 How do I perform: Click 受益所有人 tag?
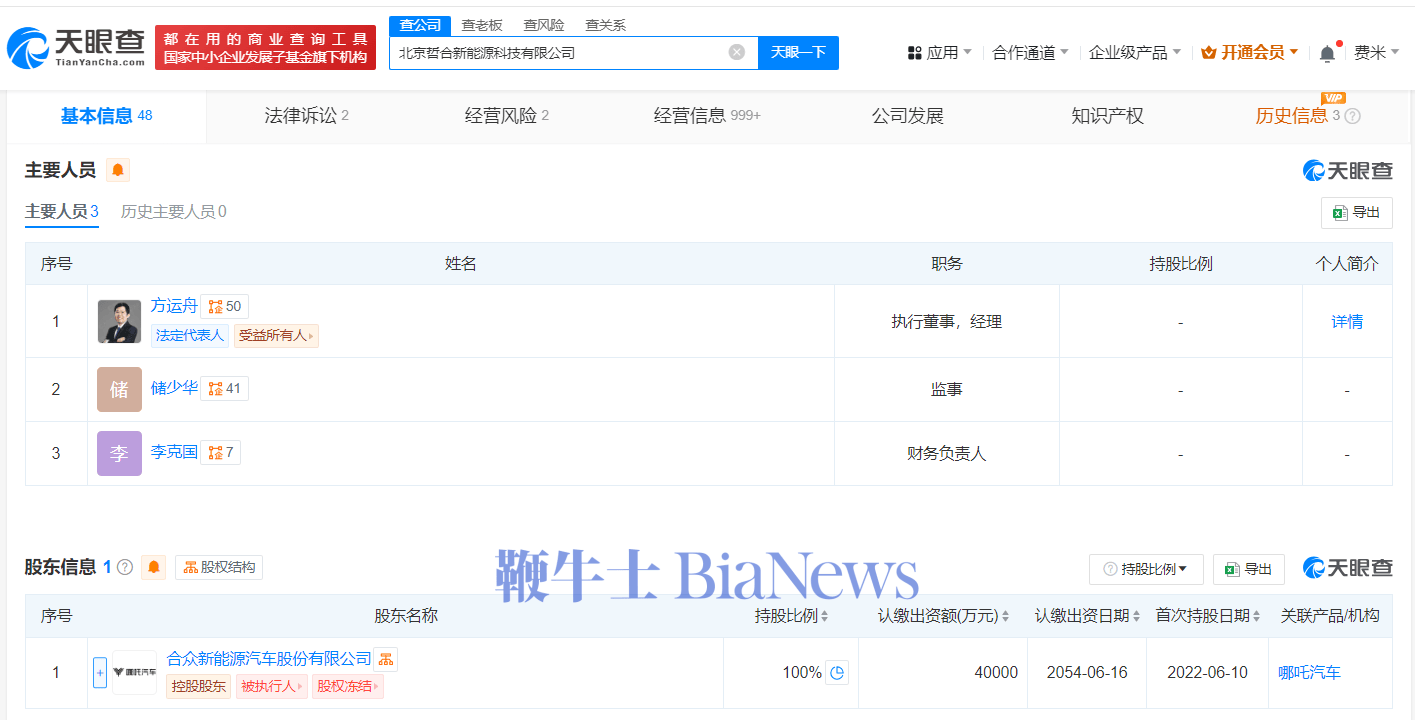276,336
